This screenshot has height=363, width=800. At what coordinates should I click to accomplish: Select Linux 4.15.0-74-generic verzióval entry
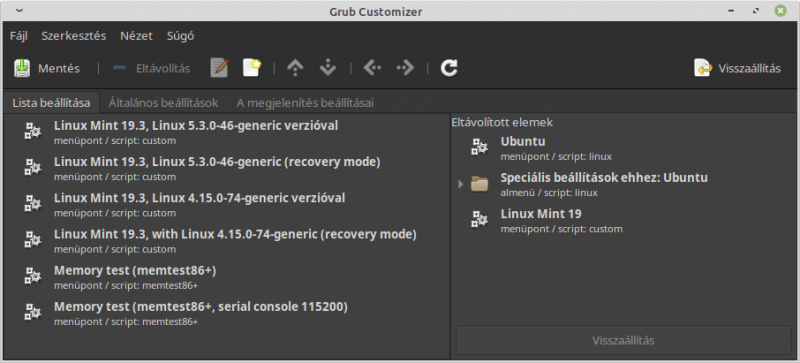[x=227, y=205]
